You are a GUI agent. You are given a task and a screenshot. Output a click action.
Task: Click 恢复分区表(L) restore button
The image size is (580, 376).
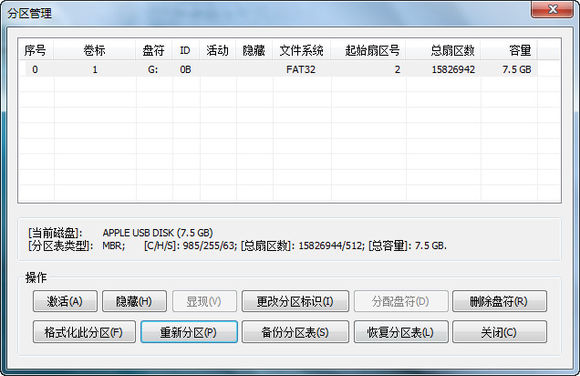(x=401, y=332)
